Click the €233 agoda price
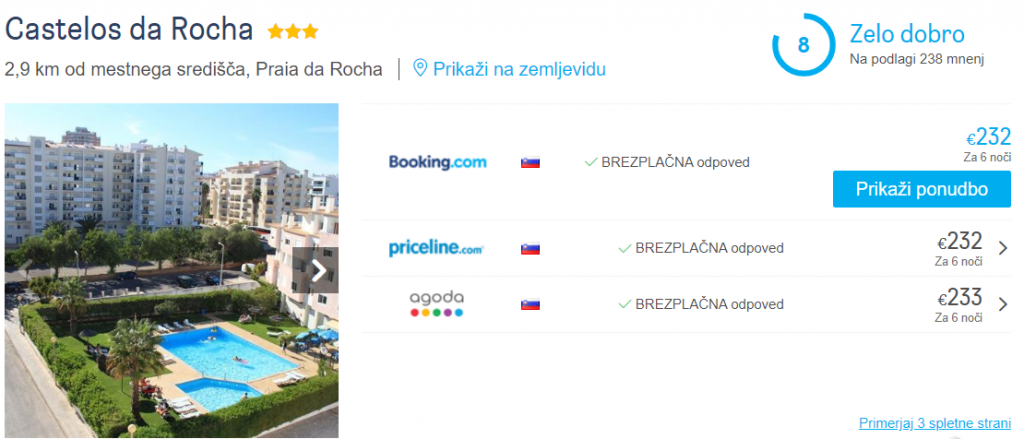 click(x=959, y=299)
